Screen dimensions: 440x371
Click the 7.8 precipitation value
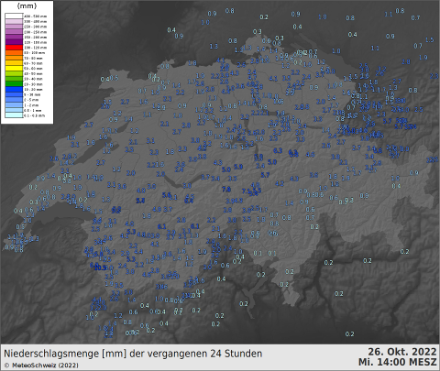pyautogui.click(x=226, y=189)
